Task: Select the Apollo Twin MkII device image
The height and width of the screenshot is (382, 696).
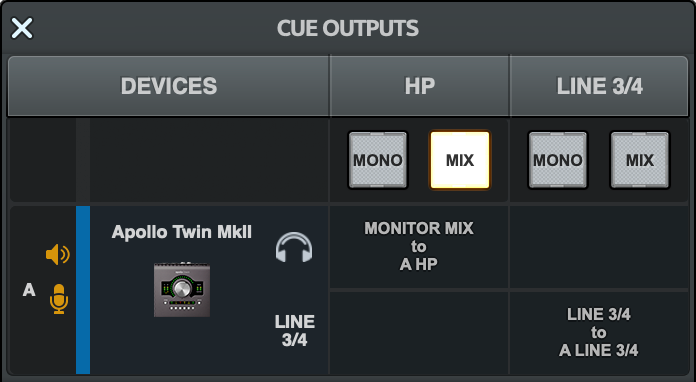Action: tap(182, 289)
